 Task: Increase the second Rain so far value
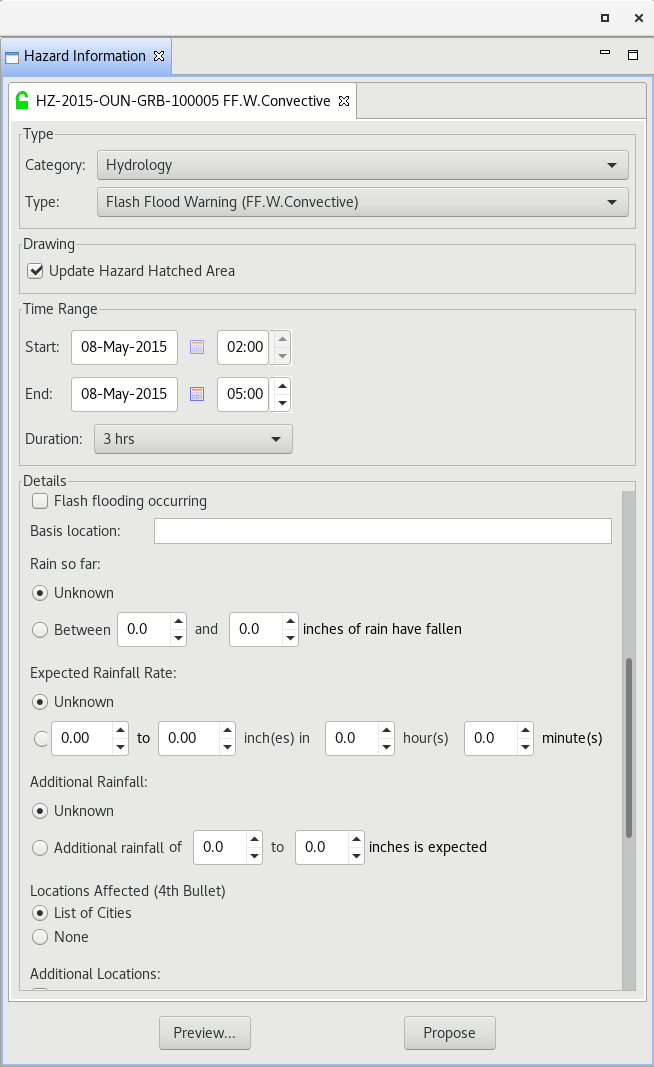tap(291, 621)
